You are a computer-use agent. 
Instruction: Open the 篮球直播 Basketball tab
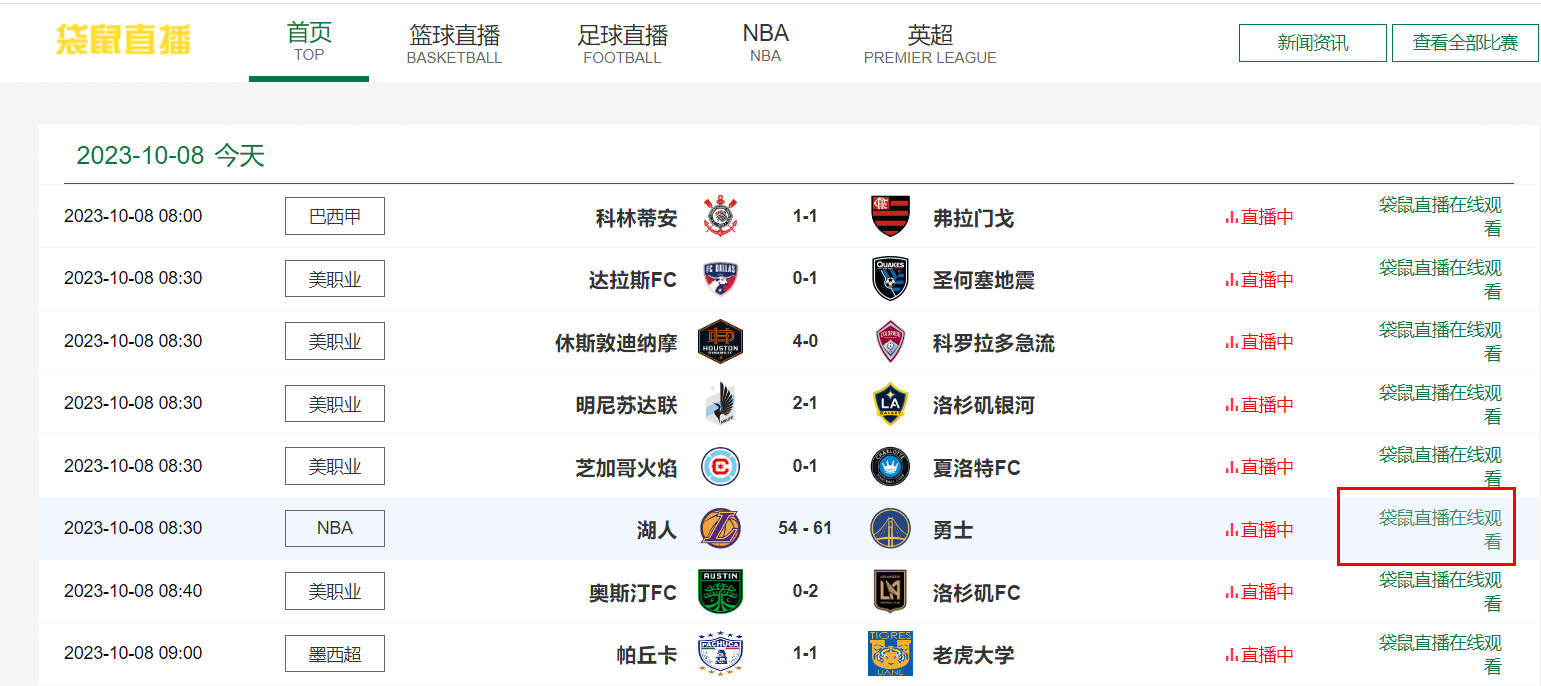pyautogui.click(x=454, y=44)
